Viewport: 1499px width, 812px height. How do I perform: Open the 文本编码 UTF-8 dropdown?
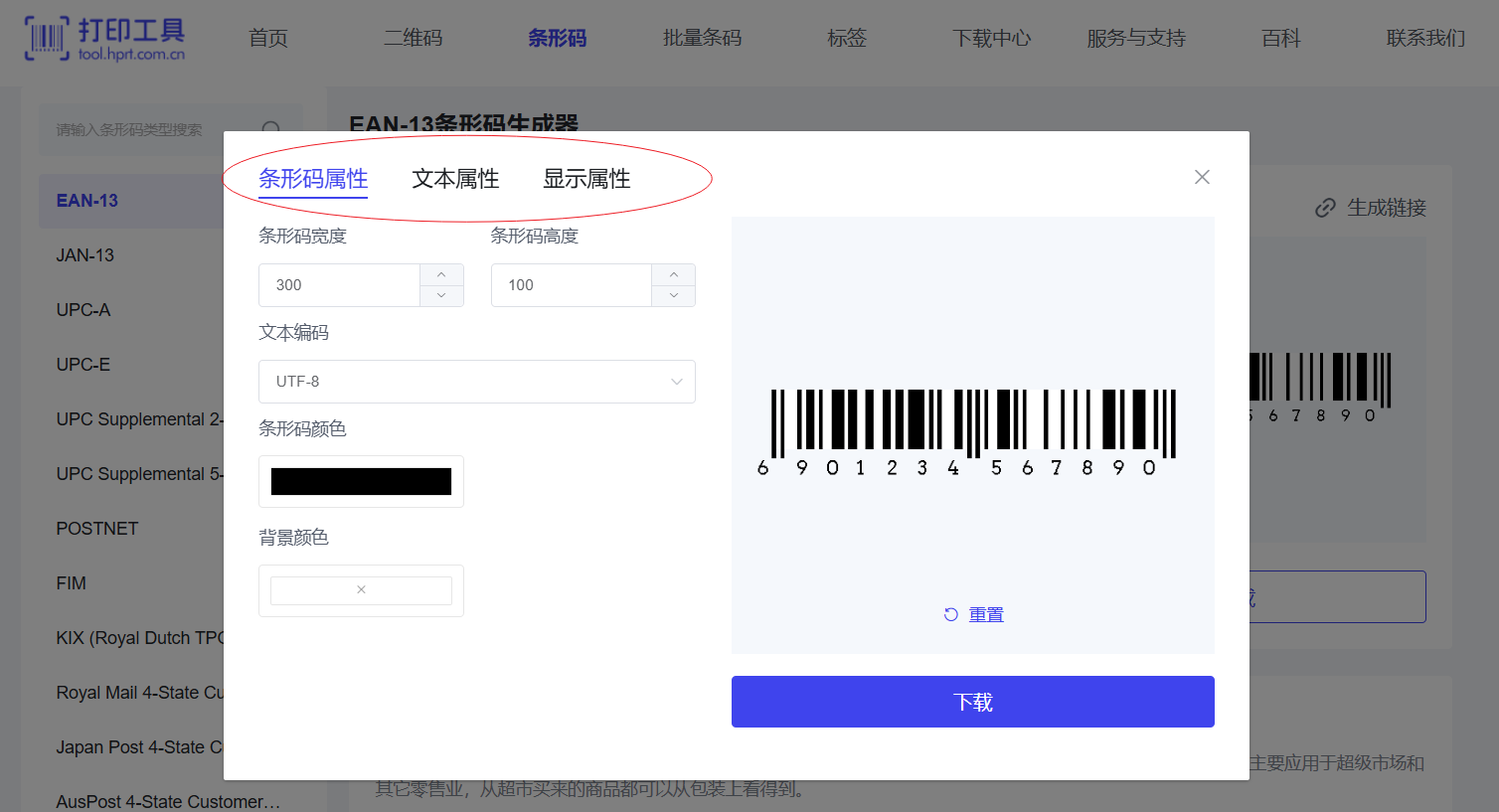(477, 382)
